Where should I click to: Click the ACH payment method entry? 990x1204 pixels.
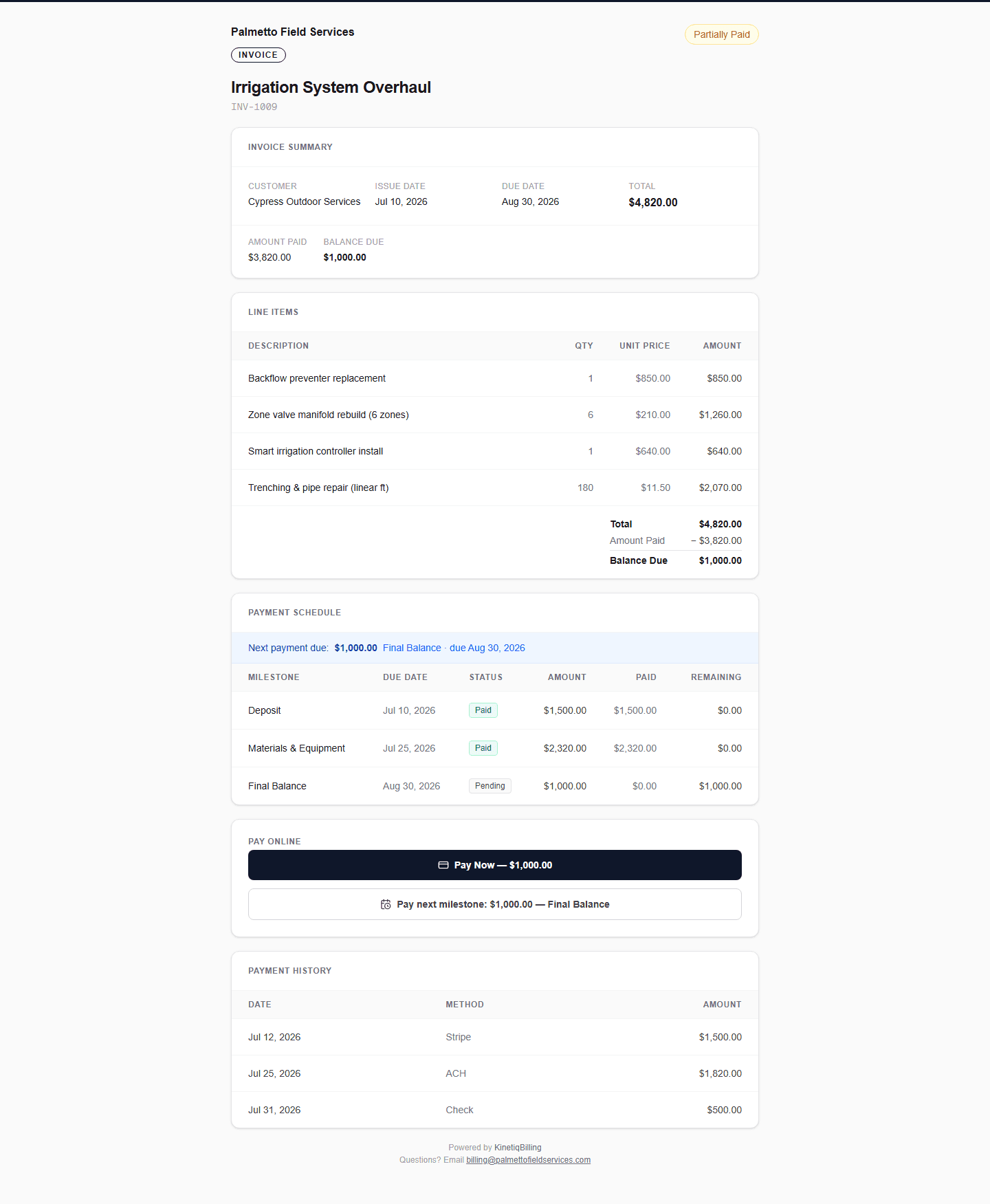pos(456,1073)
